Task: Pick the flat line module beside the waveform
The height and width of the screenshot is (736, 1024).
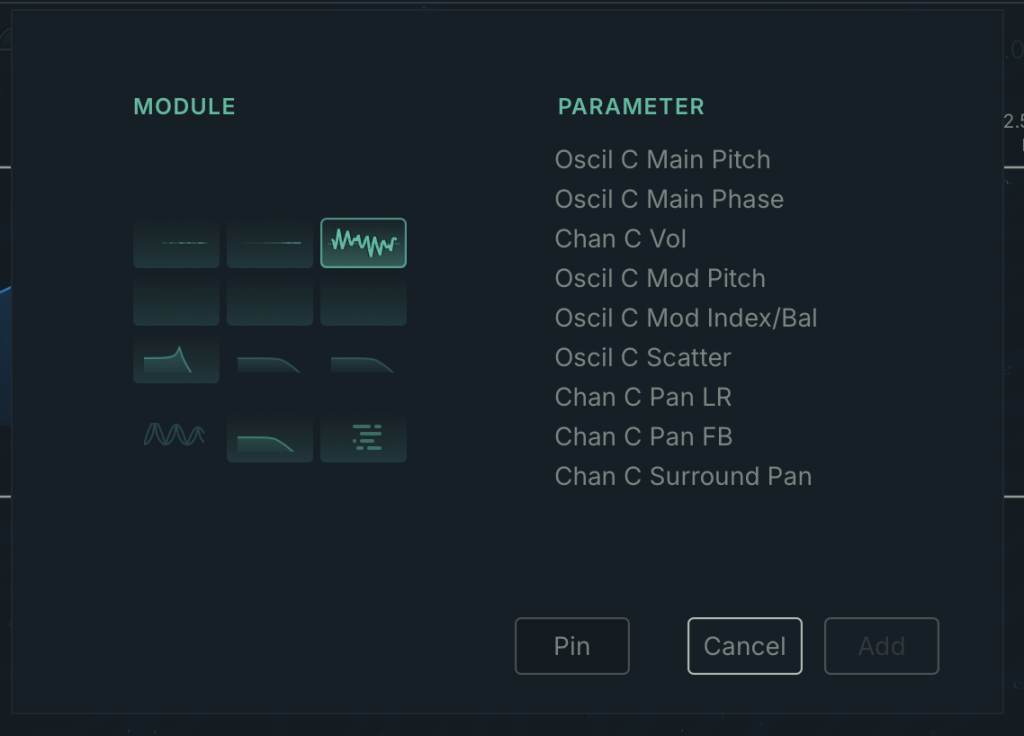Action: [269, 243]
